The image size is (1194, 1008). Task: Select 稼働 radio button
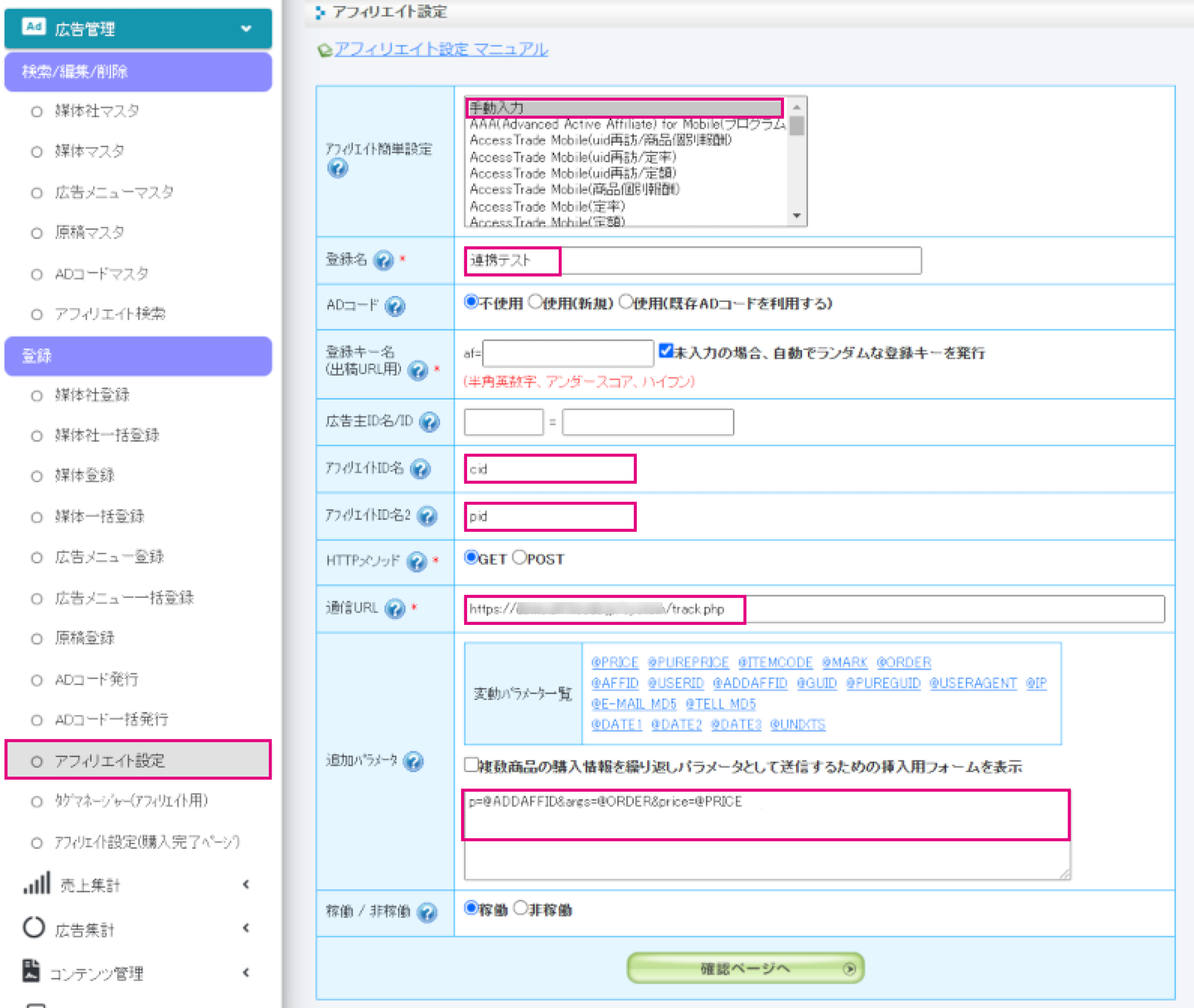tap(471, 907)
